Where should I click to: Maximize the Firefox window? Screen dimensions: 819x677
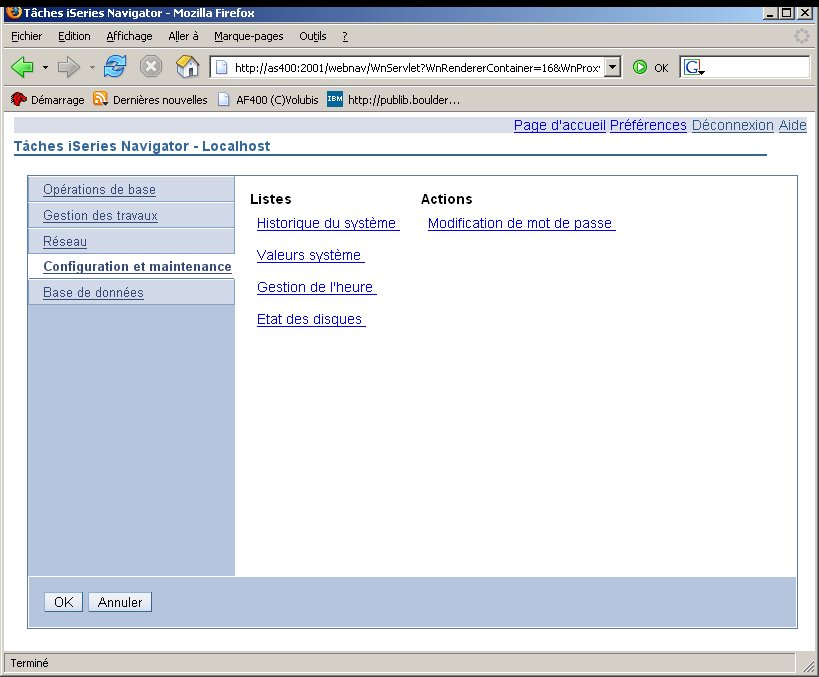[x=787, y=13]
